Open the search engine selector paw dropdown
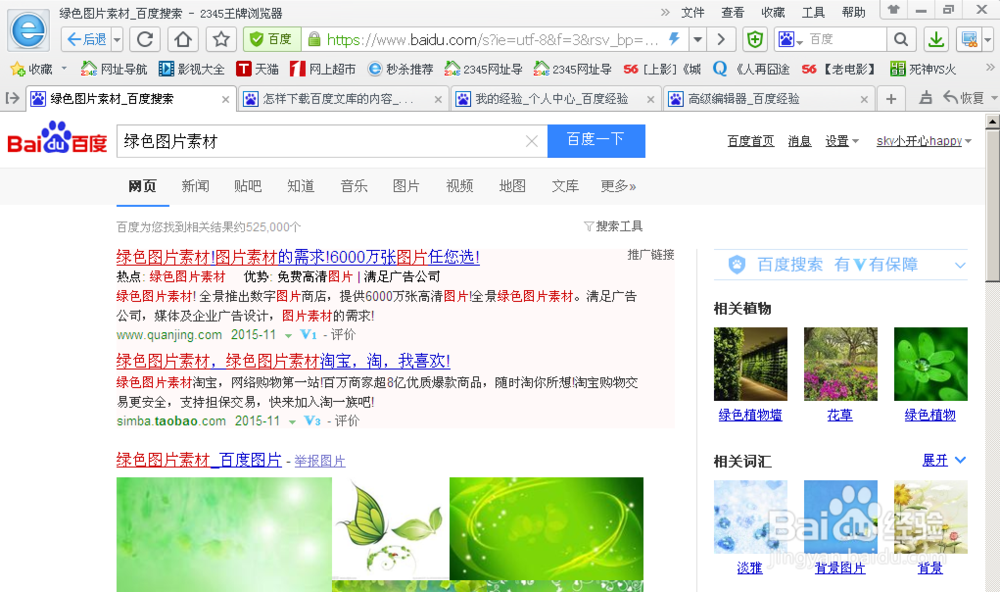This screenshot has width=1000, height=592. (791, 40)
